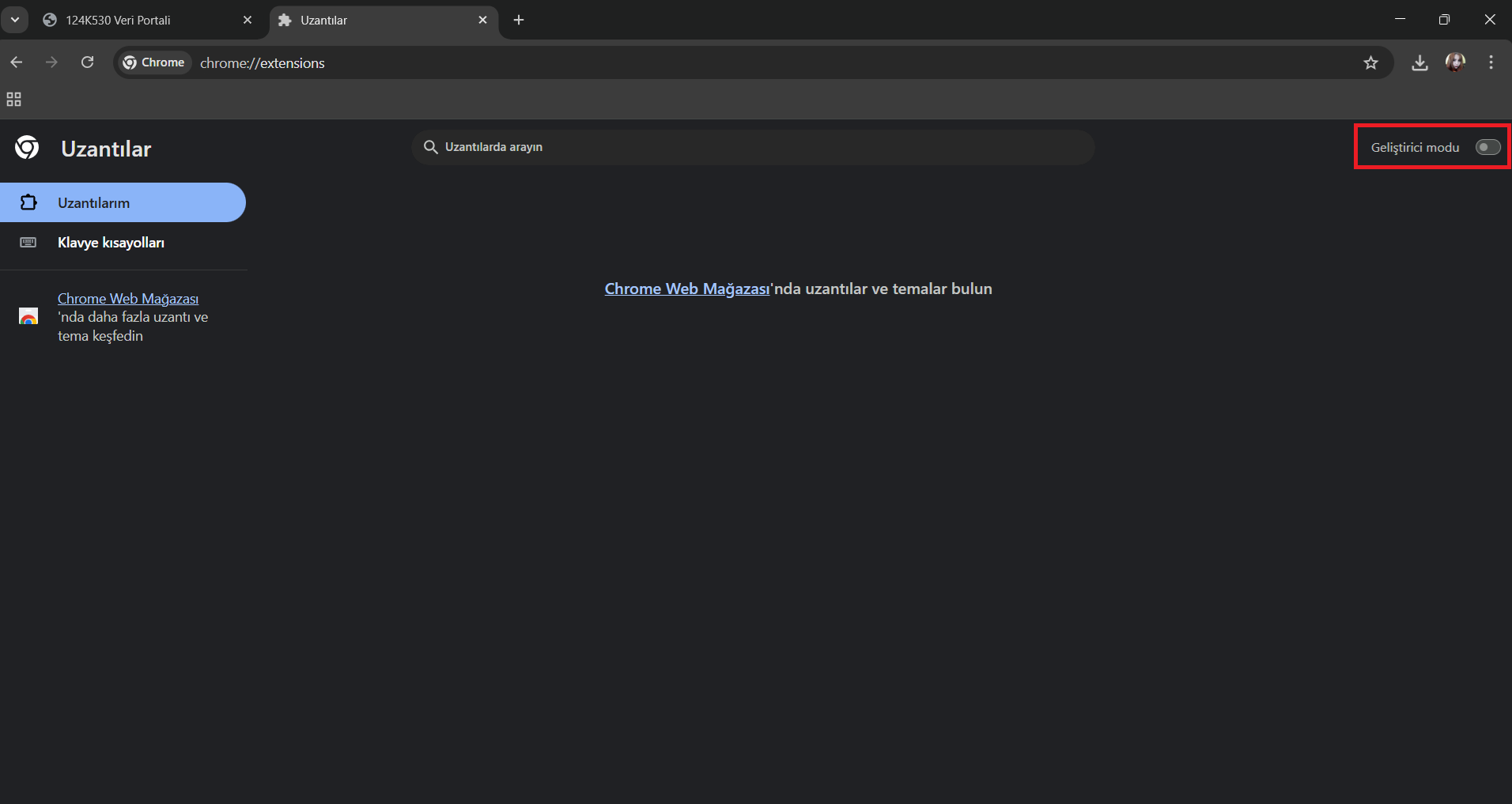Close the Uzantılar tab
Viewport: 1512px width, 804px height.
(482, 20)
